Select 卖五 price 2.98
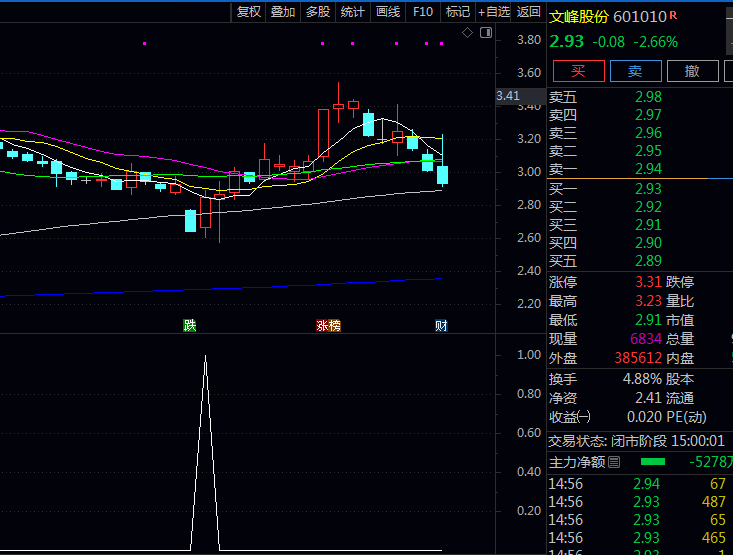The width and height of the screenshot is (733, 555). [648, 97]
